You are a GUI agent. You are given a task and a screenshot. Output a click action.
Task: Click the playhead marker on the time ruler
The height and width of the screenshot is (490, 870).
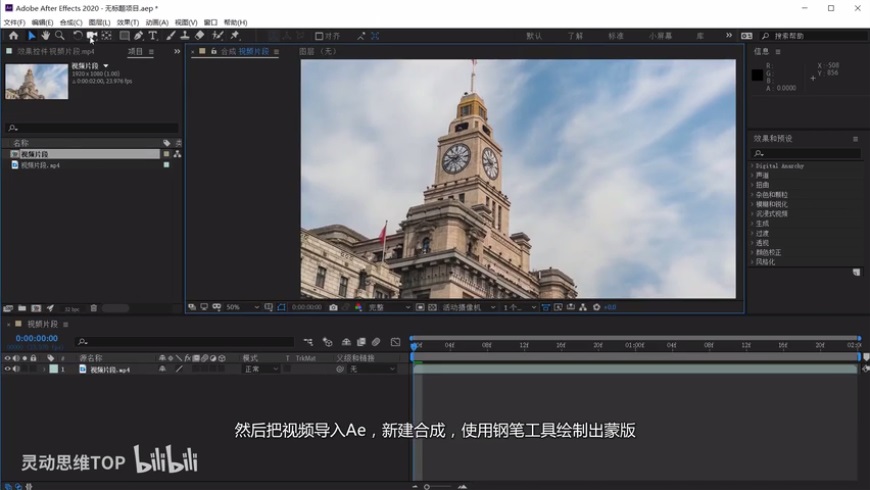[414, 346]
